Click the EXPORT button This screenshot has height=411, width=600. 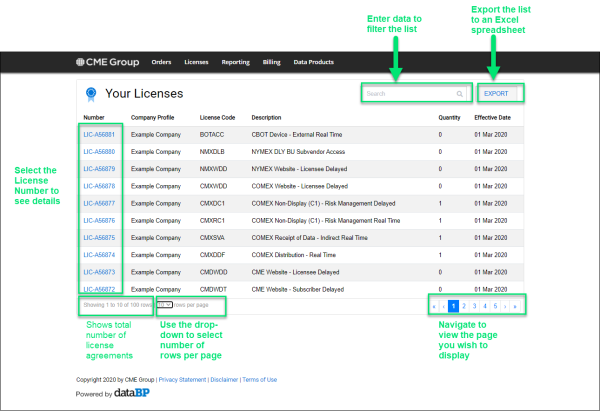pyautogui.click(x=496, y=94)
